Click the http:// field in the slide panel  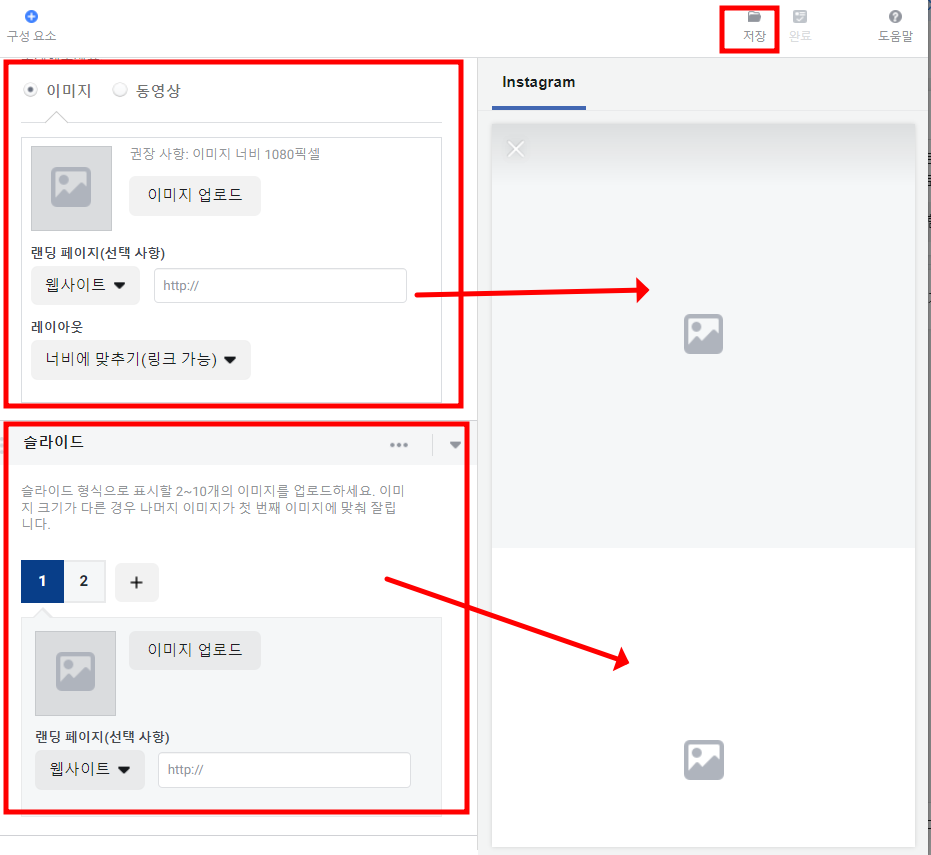click(284, 770)
